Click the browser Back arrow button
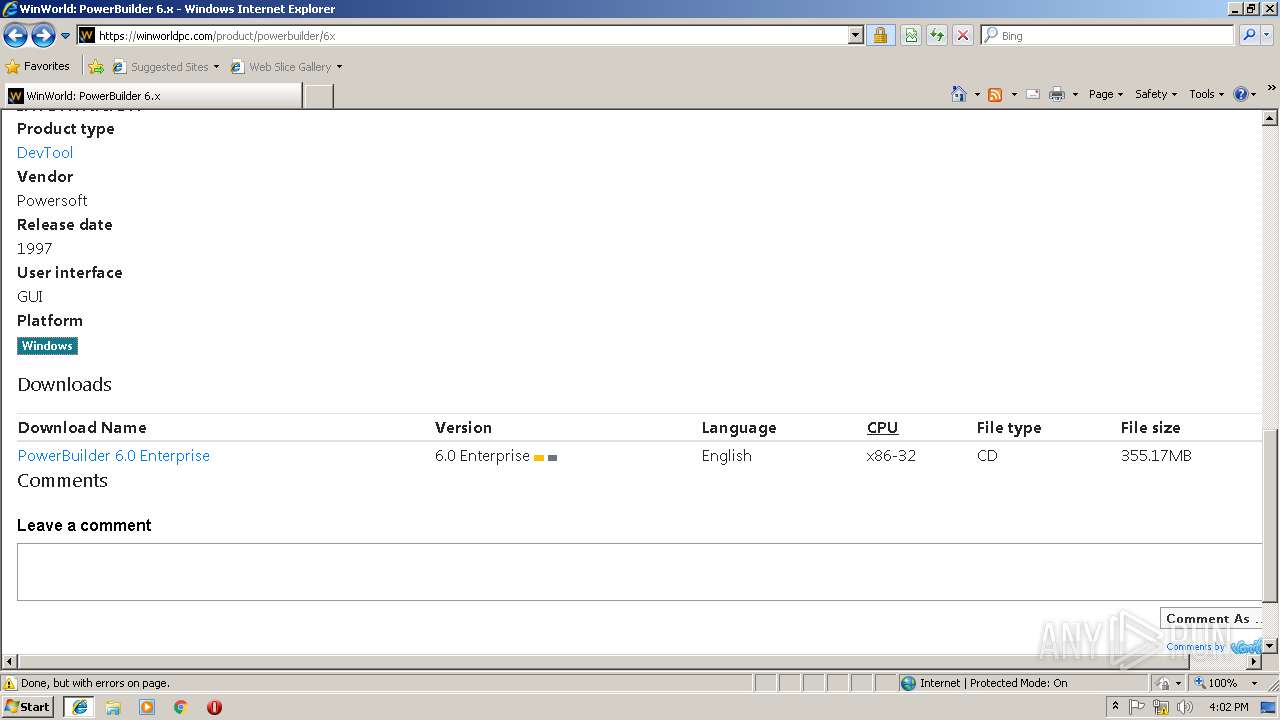Image resolution: width=1280 pixels, height=720 pixels. pos(15,36)
